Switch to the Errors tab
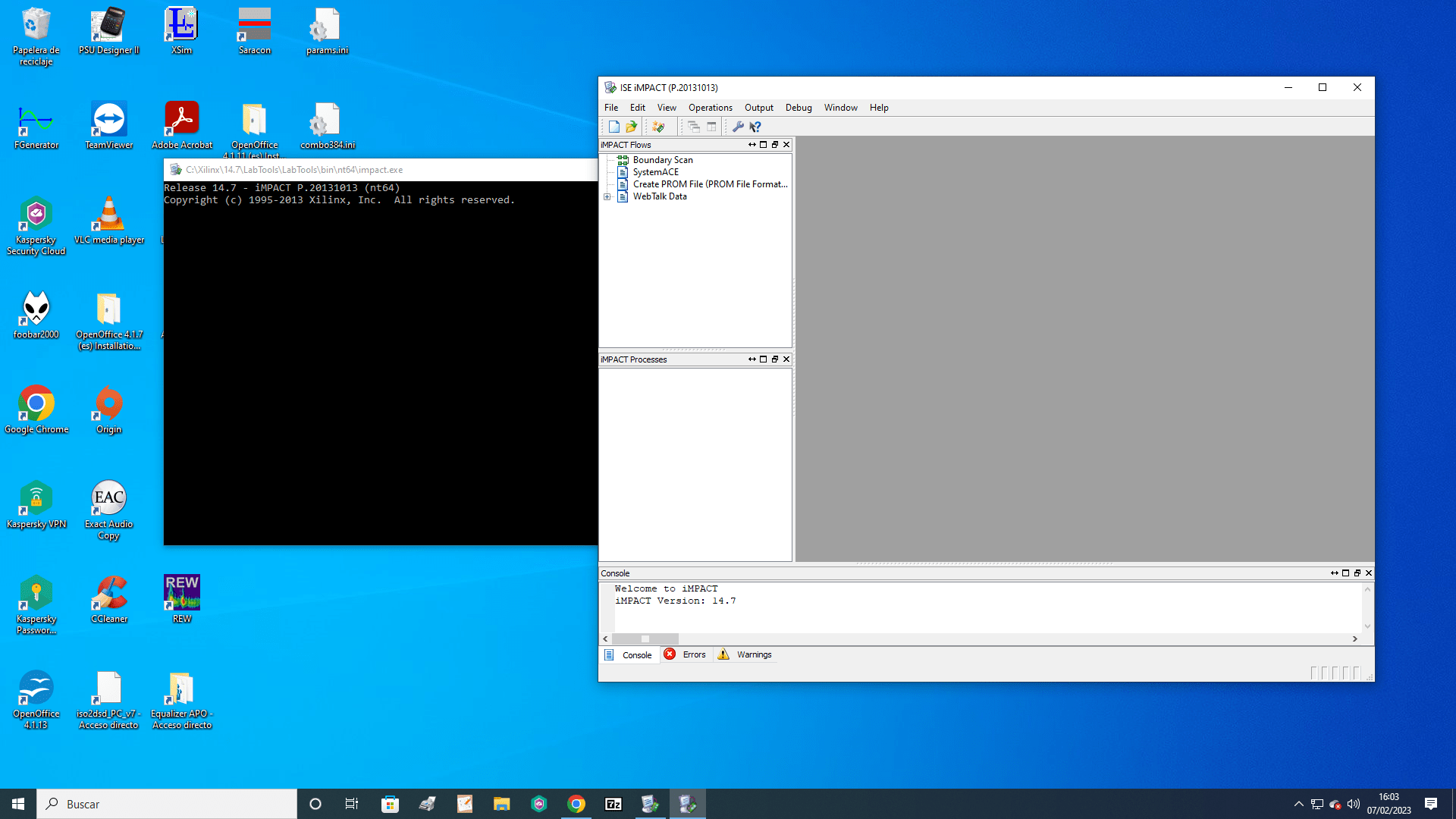This screenshot has height=819, width=1456. point(686,654)
